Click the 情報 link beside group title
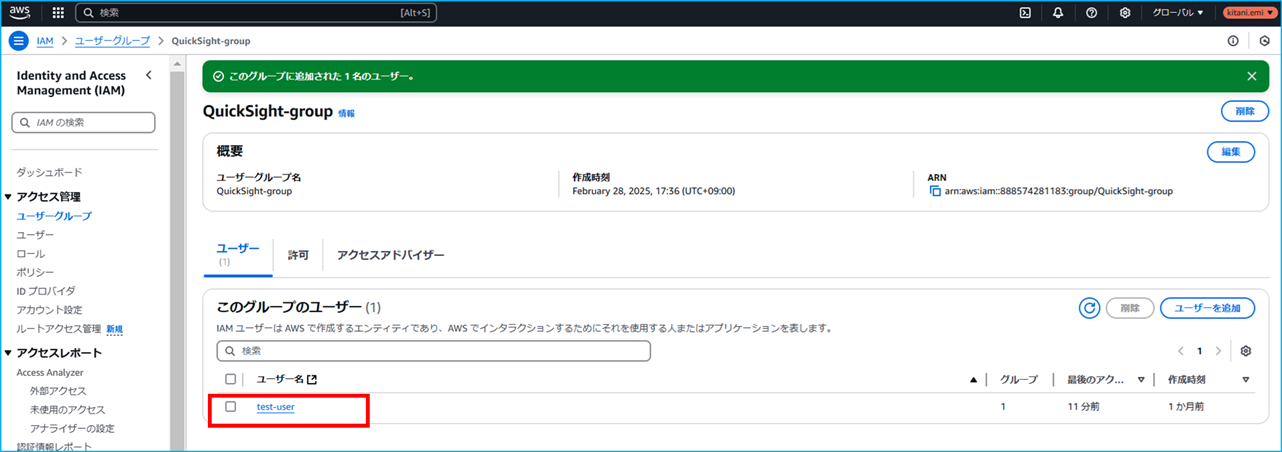Screen dimensions: 1282x452 click(346, 114)
